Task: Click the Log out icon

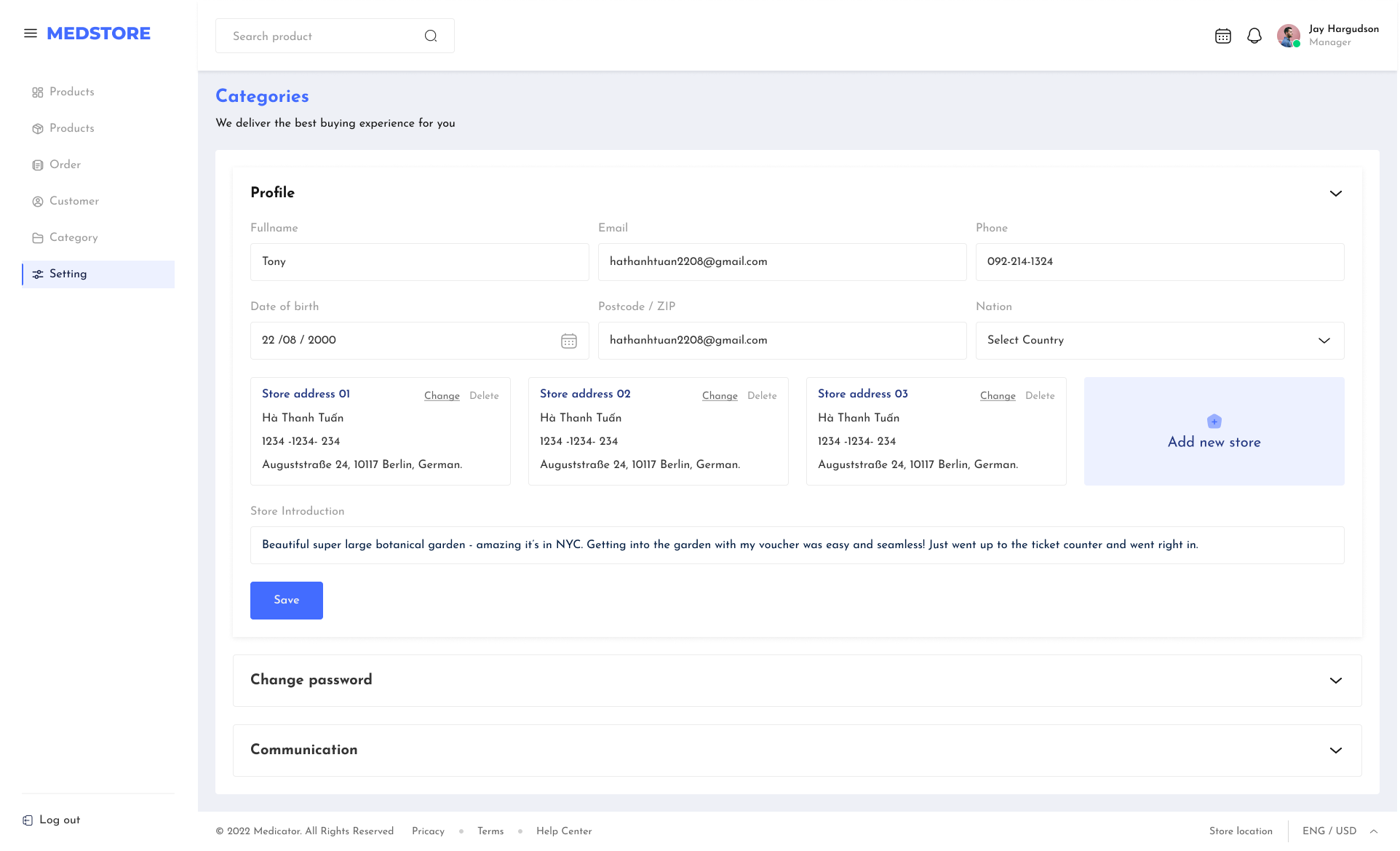Action: (28, 820)
